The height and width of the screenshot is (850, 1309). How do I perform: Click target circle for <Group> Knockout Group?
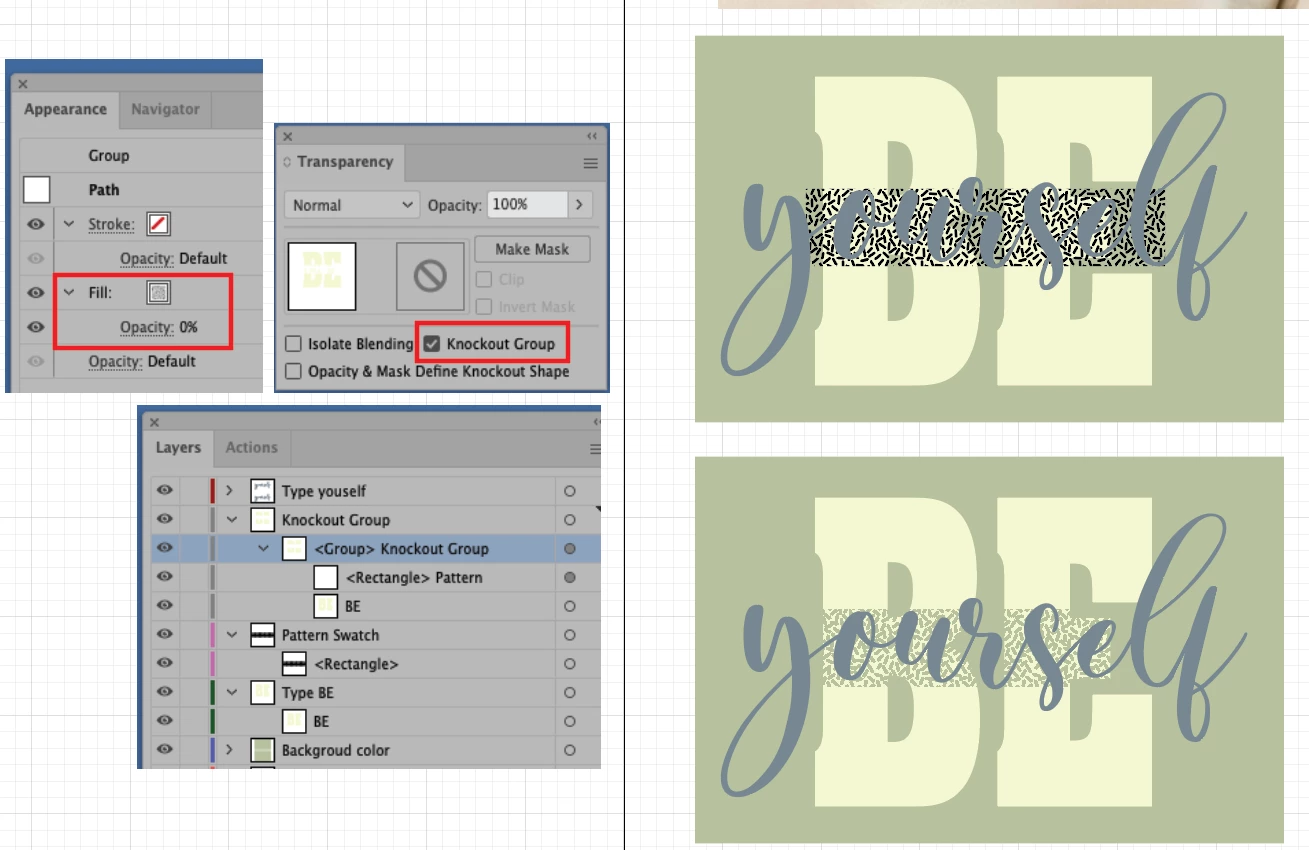tap(570, 548)
